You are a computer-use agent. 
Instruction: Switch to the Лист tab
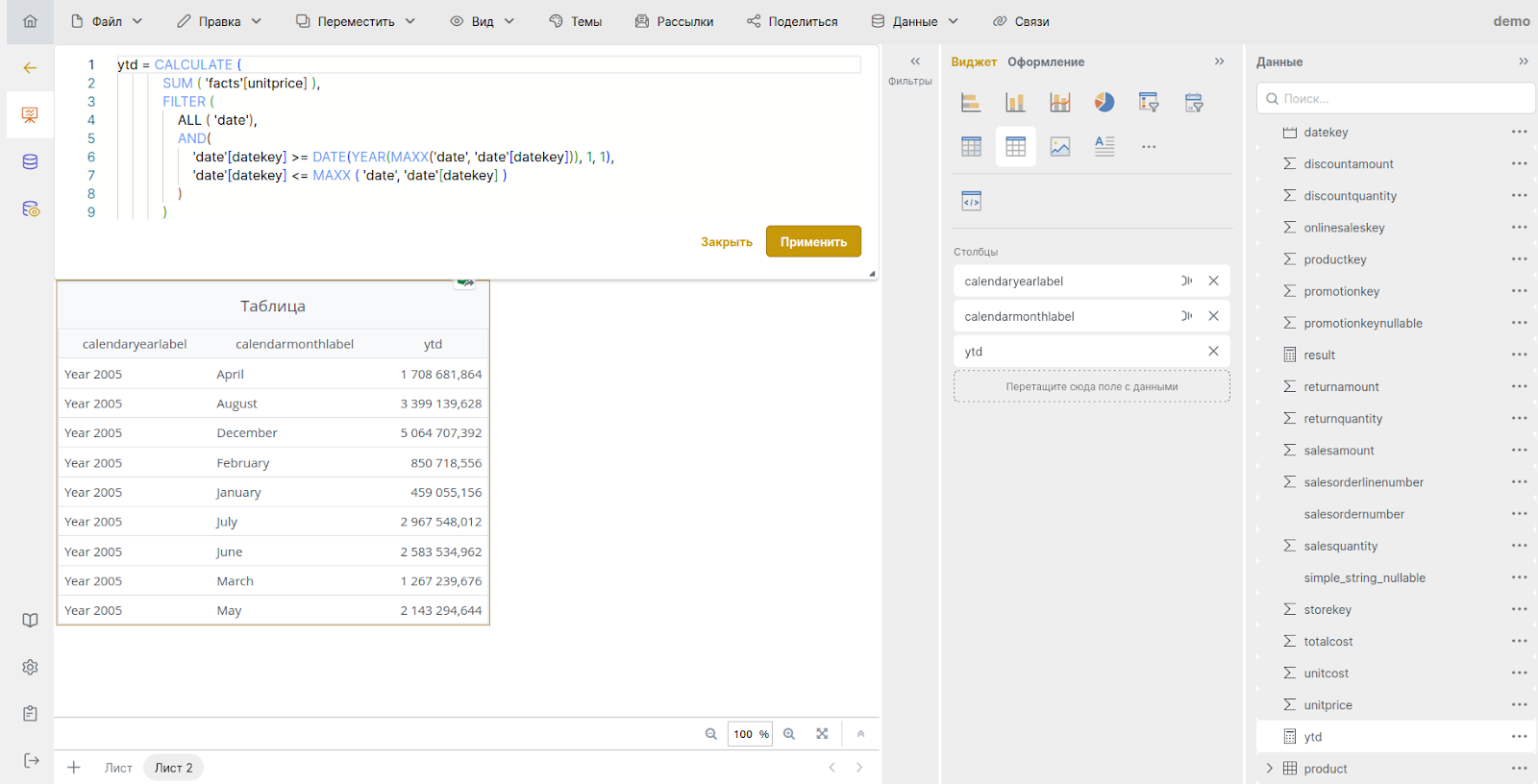pos(118,768)
